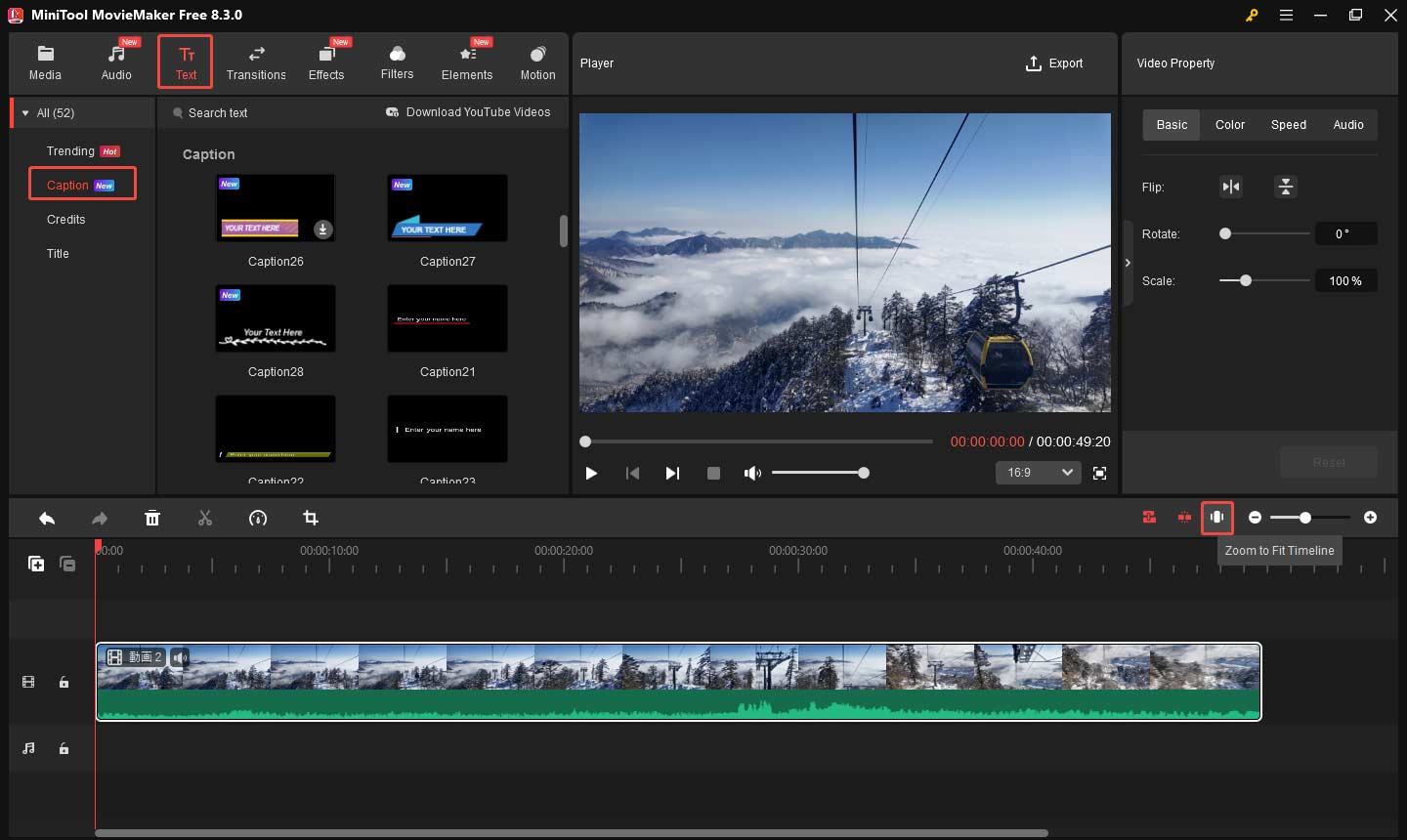Open Download YouTube Videos link
The image size is (1407, 840).
pyautogui.click(x=468, y=112)
